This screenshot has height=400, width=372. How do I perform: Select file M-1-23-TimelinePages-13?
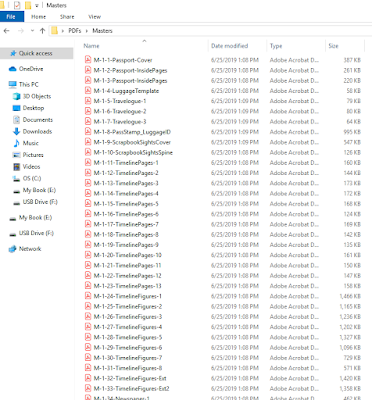point(128,286)
